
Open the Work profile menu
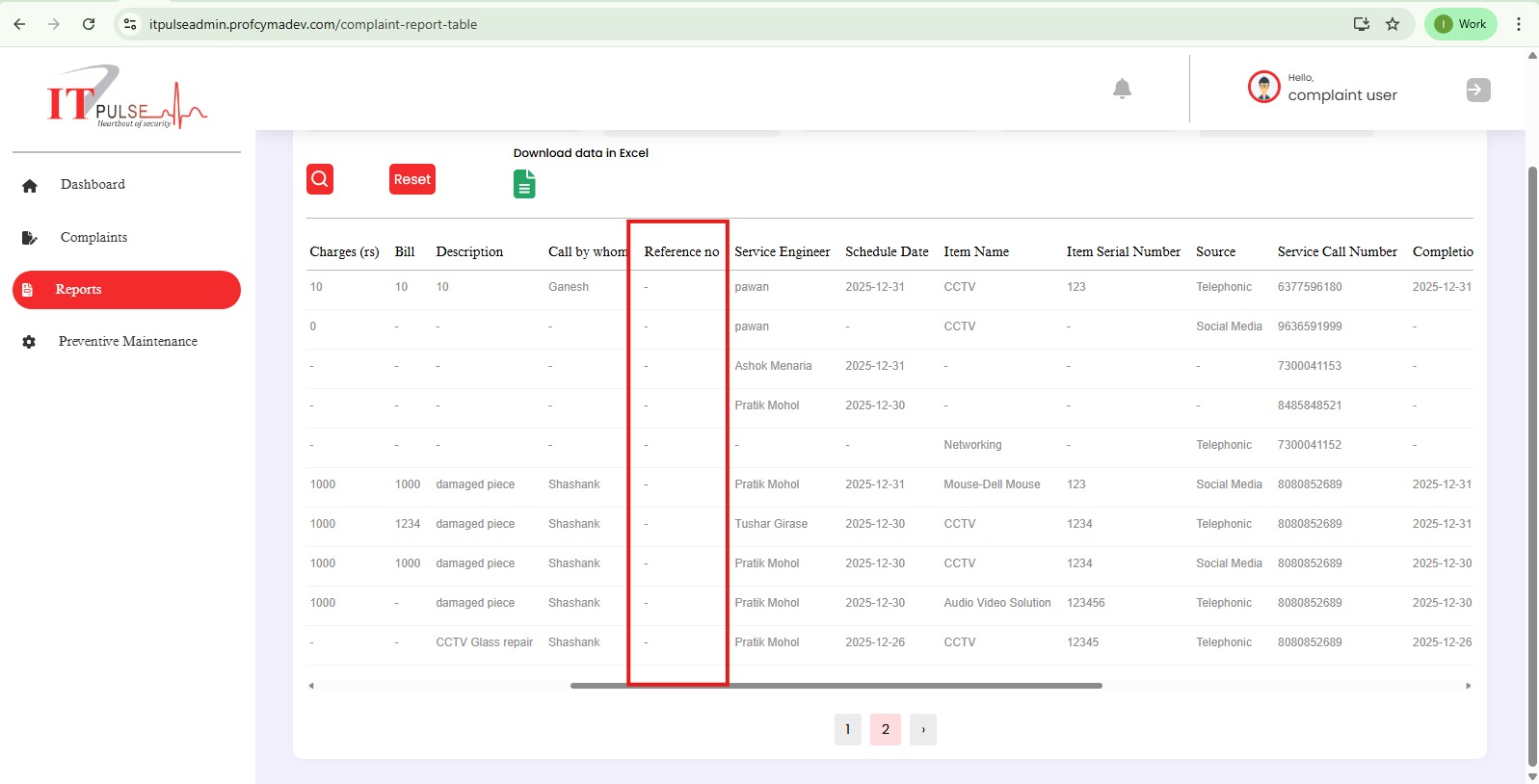[x=1460, y=24]
